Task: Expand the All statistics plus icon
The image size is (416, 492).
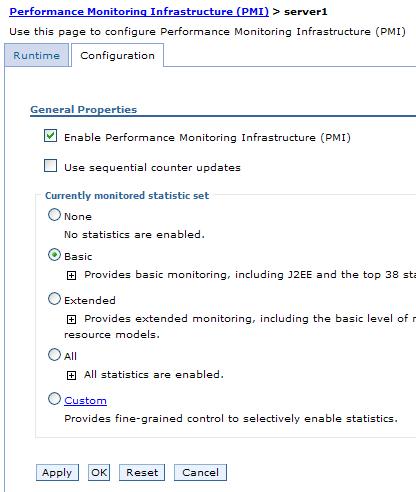Action: 71,375
